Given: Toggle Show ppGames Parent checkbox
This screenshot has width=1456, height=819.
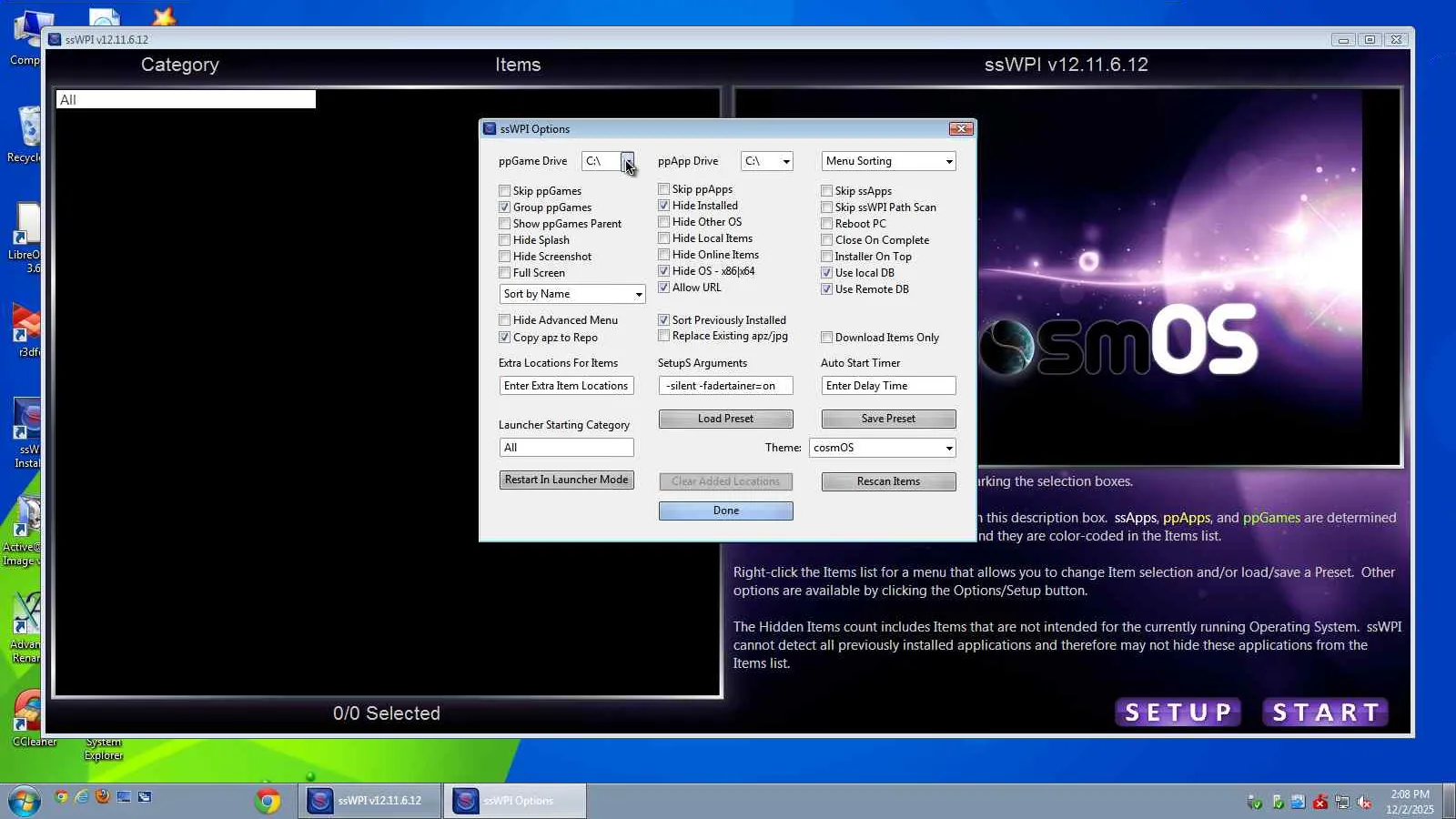Looking at the screenshot, I should point(504,224).
